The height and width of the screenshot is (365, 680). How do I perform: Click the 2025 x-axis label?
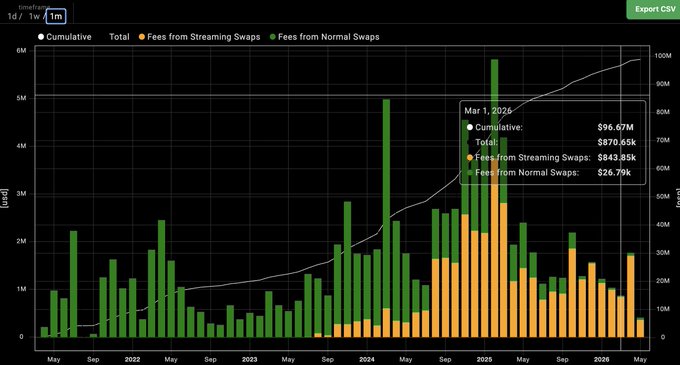click(x=484, y=359)
